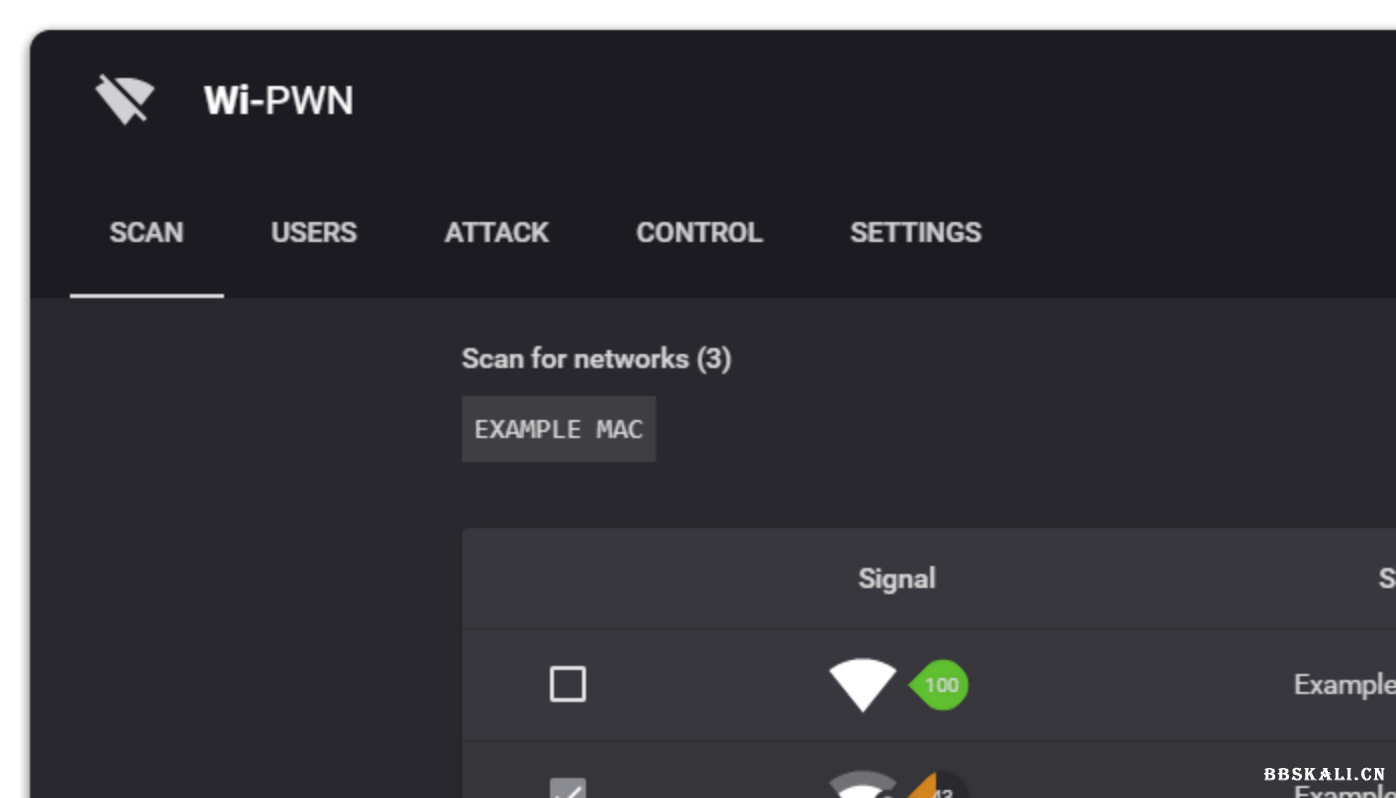Uncheck the ticked checkbox in second row
The width and height of the screenshot is (1396, 798).
568,790
